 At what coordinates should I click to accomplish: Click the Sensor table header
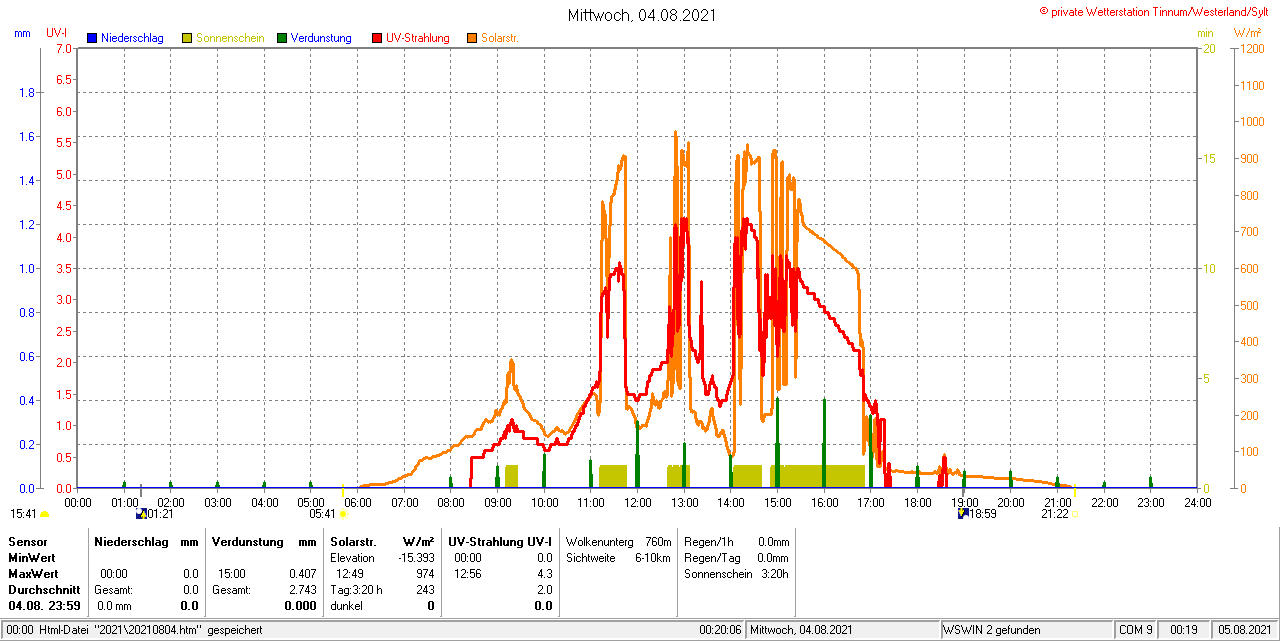(28, 541)
